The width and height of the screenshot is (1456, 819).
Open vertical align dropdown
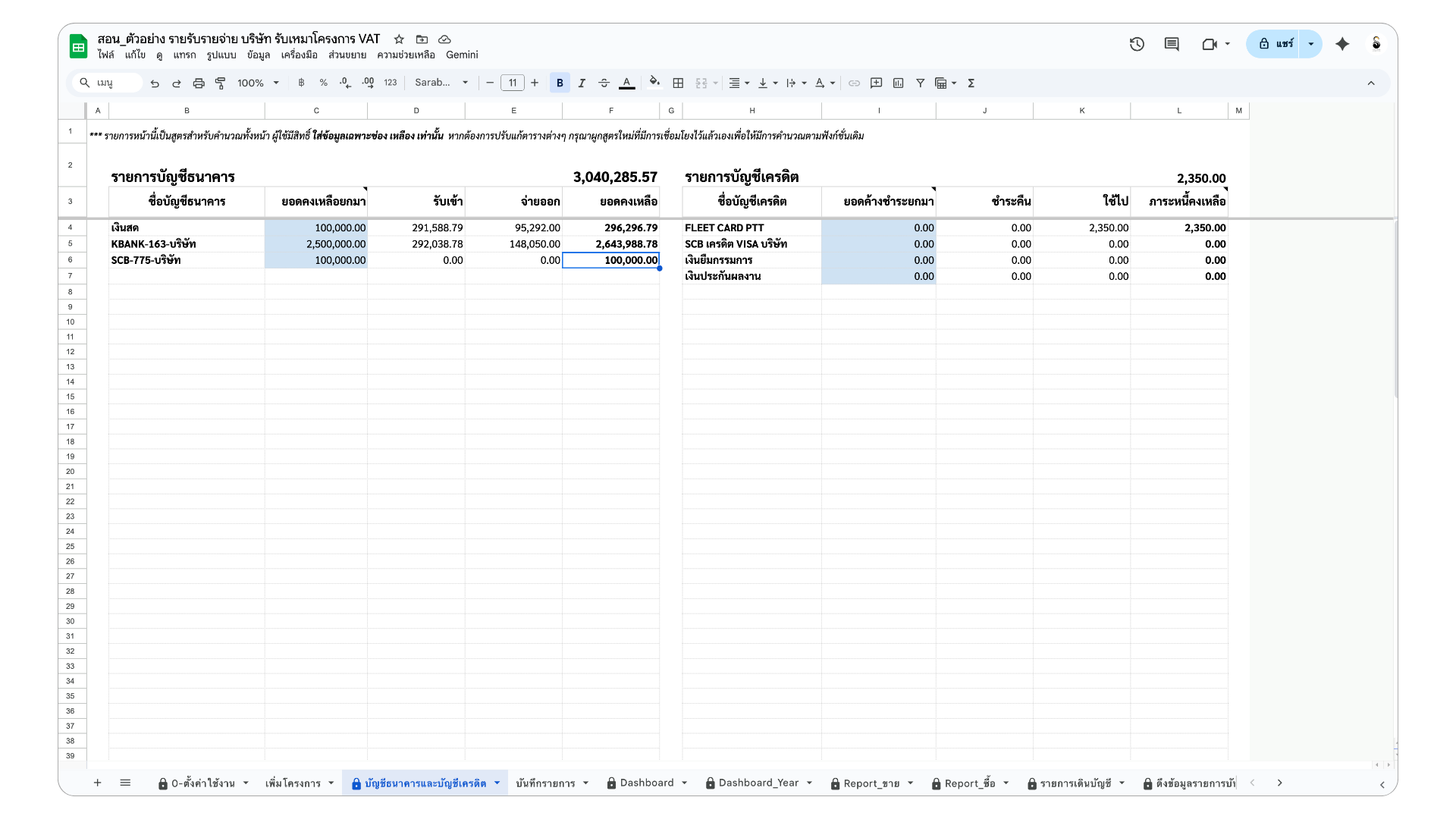[767, 83]
